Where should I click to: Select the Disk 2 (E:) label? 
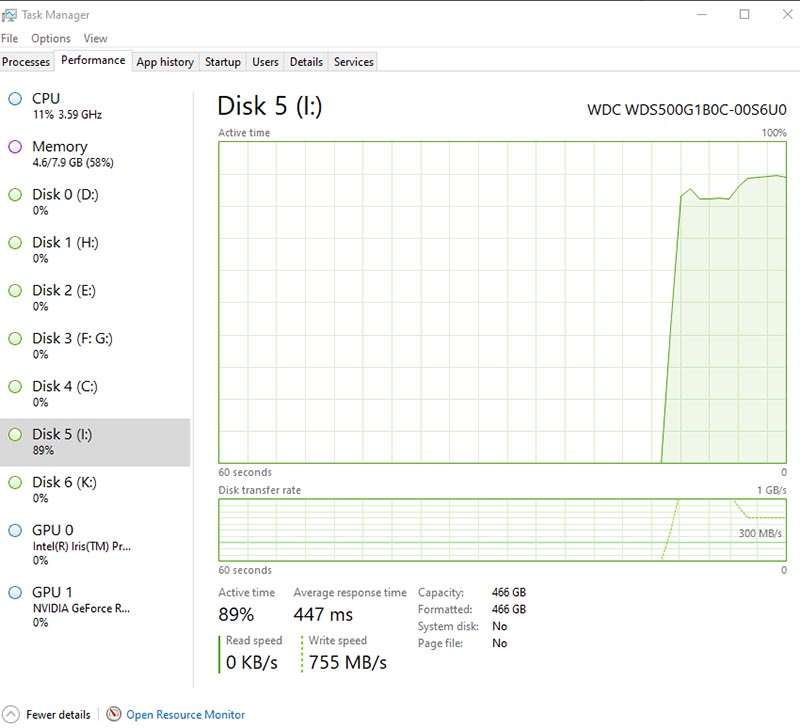click(x=64, y=290)
